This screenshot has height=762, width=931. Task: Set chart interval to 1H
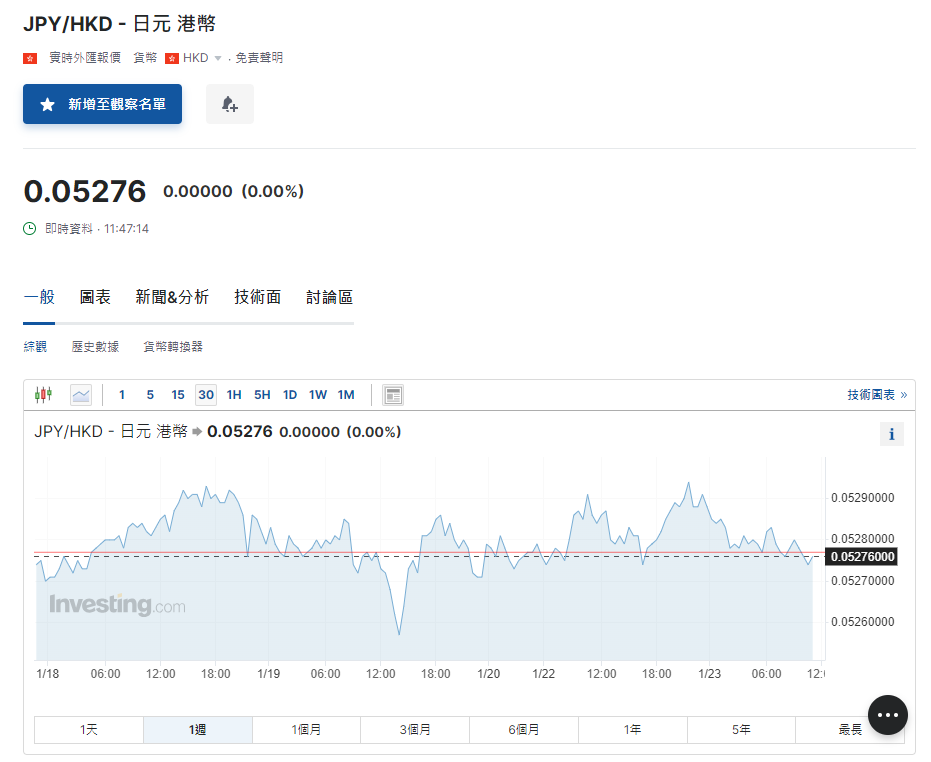click(234, 395)
